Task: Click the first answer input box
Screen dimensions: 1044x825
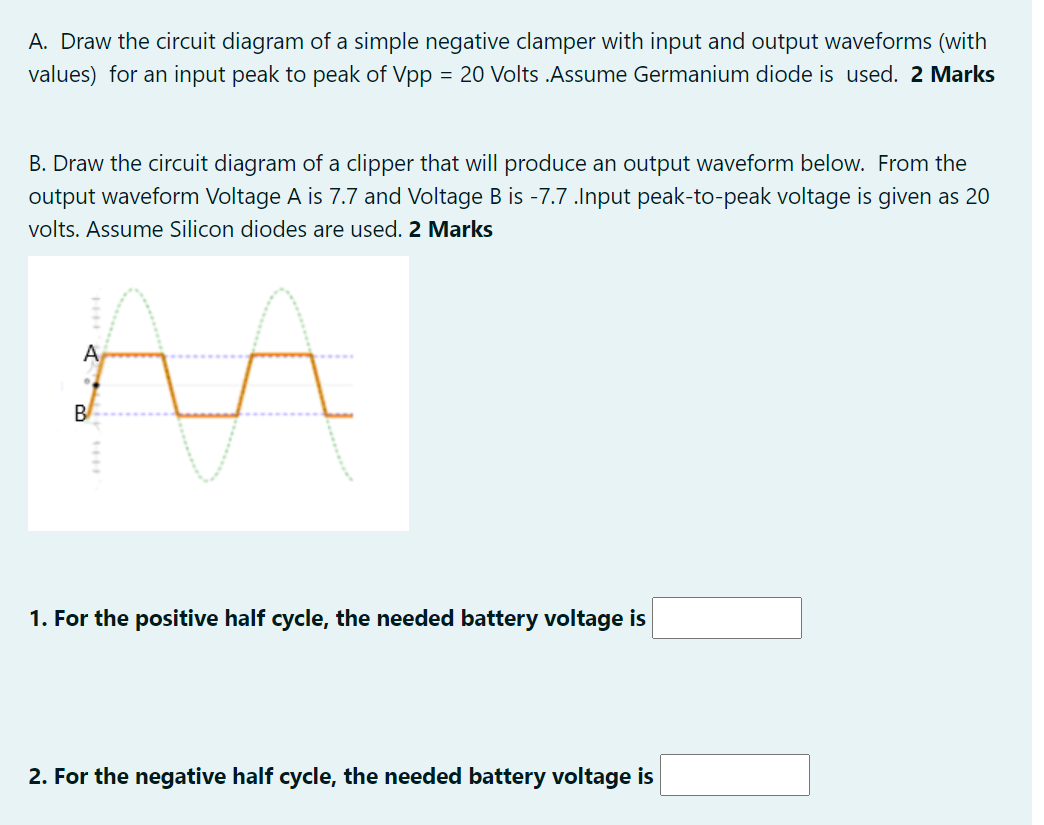Action: click(x=727, y=618)
